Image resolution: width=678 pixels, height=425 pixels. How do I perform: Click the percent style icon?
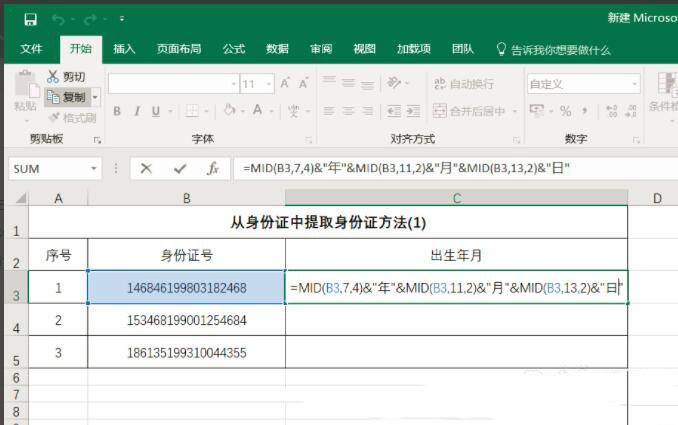tap(565, 111)
